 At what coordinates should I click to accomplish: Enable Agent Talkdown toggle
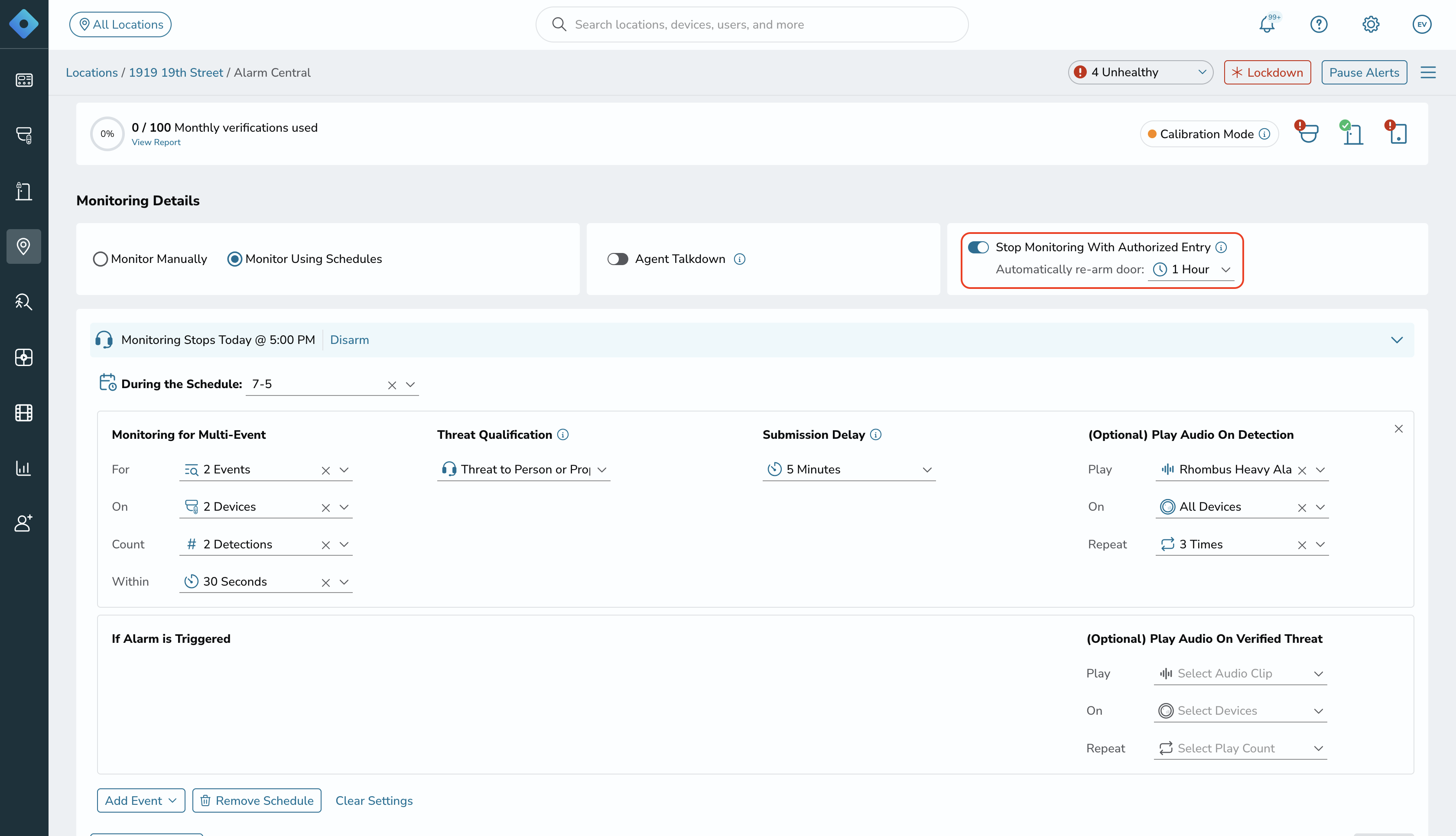coord(617,259)
